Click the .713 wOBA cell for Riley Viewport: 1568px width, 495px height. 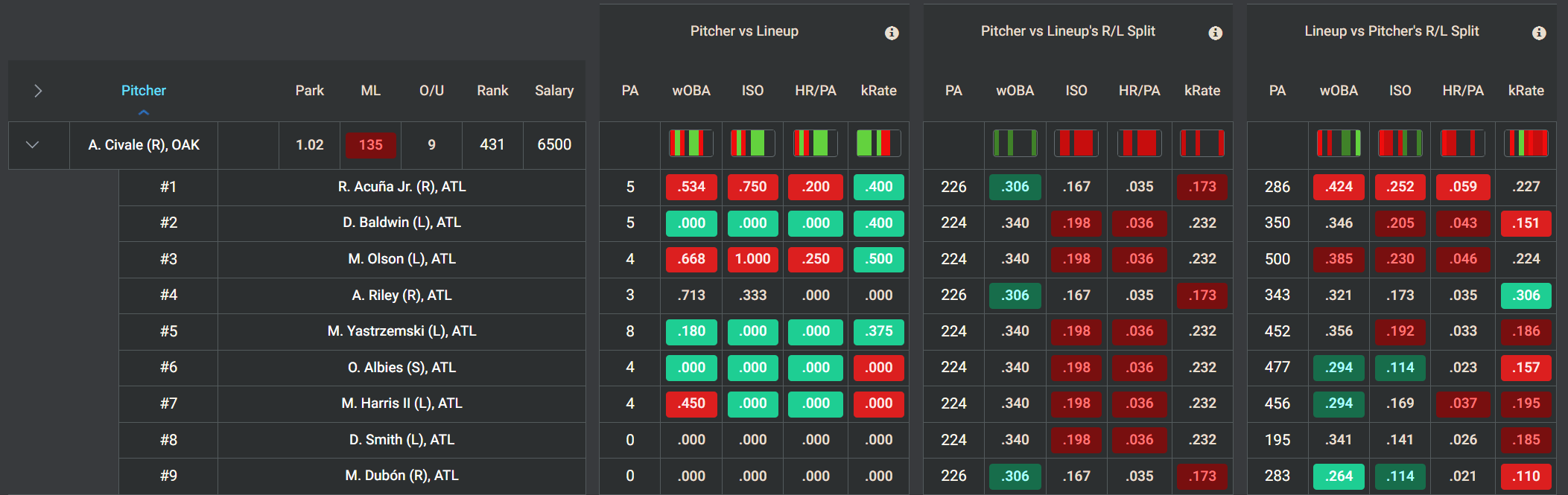[x=691, y=296]
